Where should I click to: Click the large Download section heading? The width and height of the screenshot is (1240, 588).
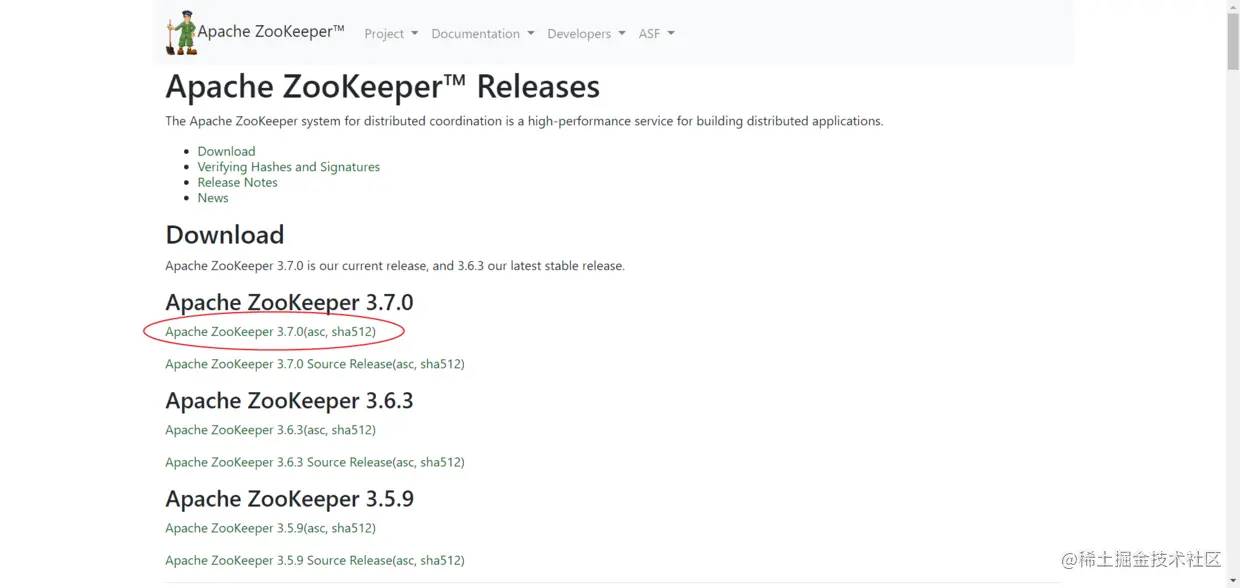click(x=225, y=235)
